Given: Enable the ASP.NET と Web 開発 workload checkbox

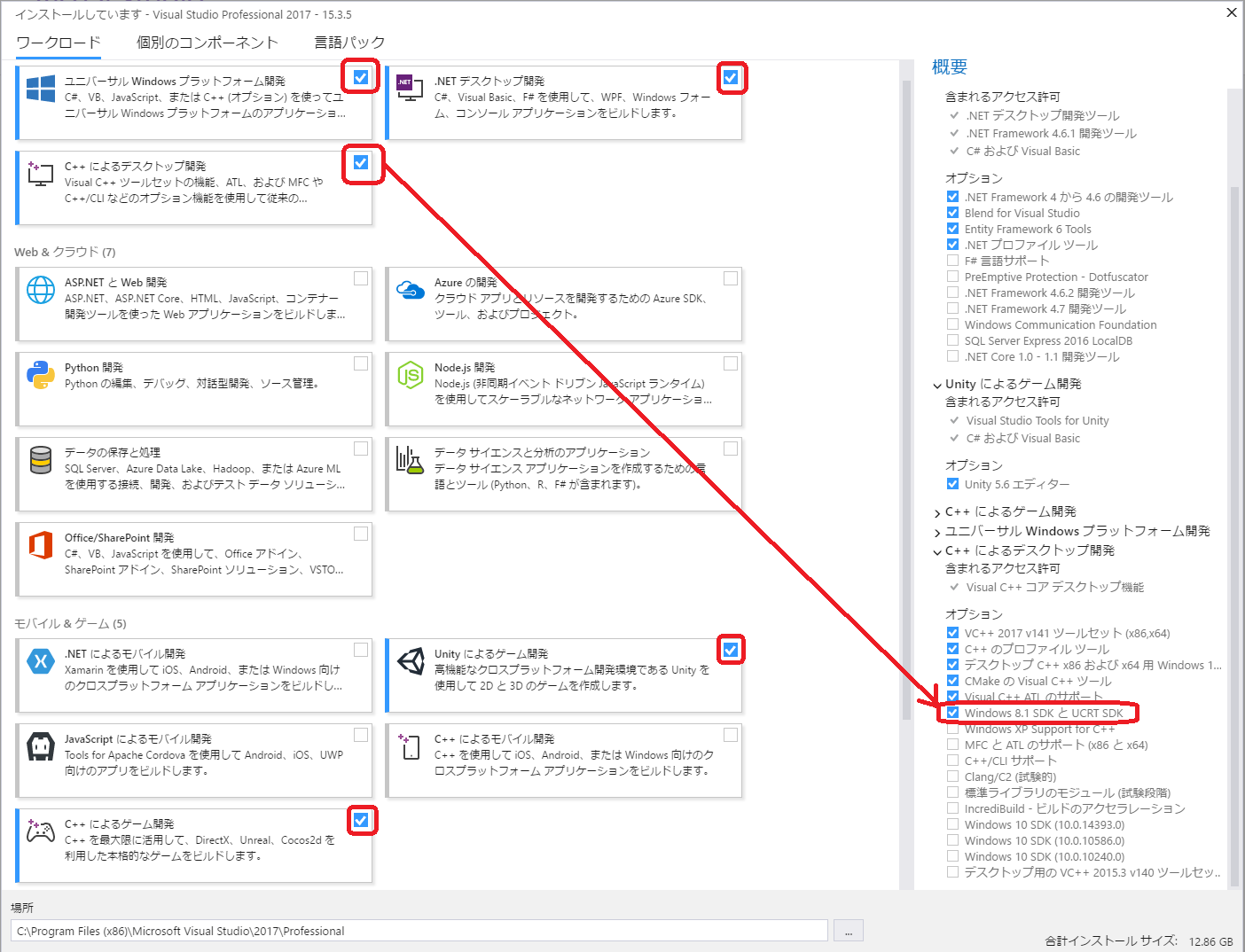Looking at the screenshot, I should click(361, 278).
